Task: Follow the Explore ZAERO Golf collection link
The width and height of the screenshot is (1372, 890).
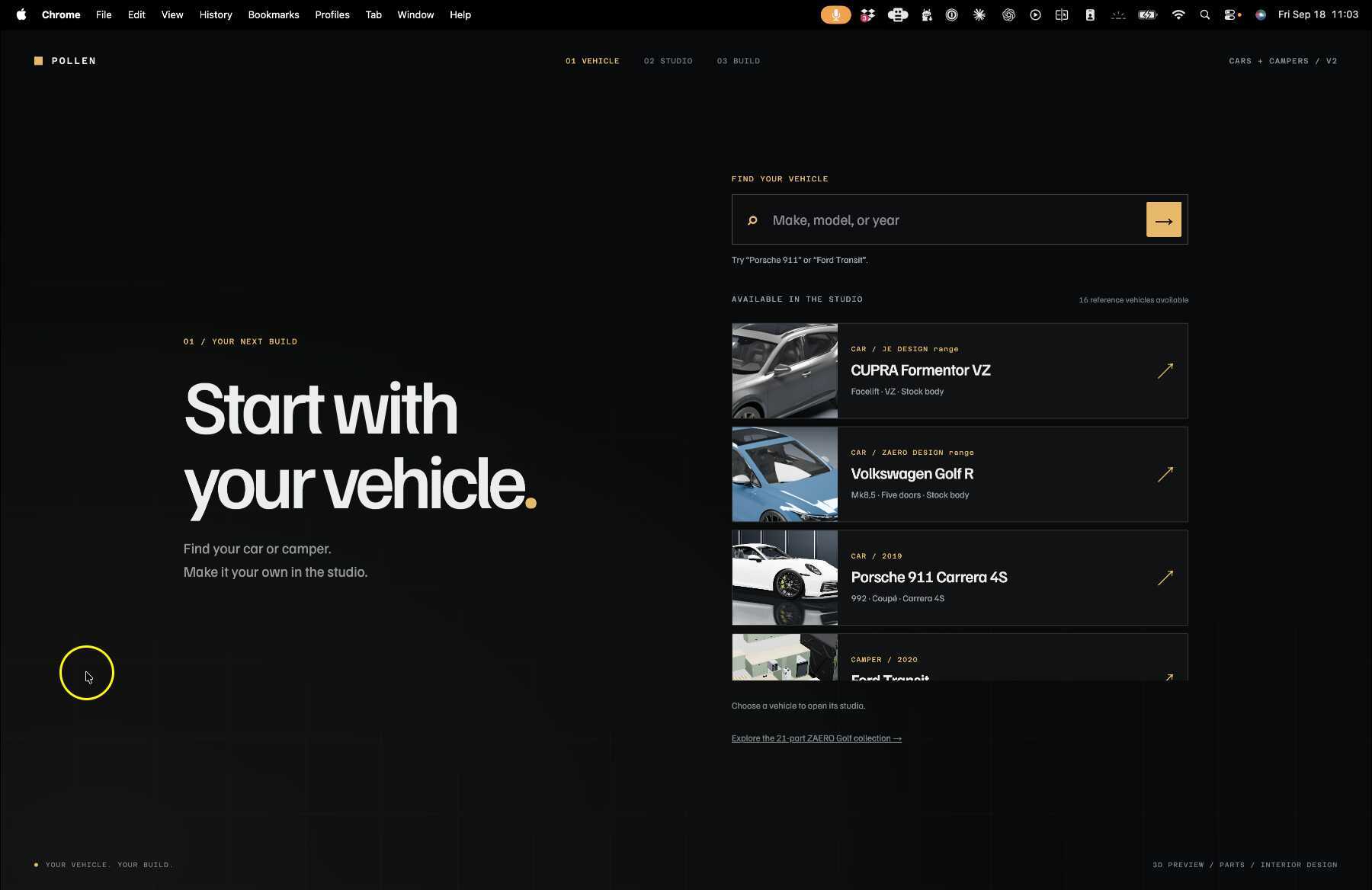Action: click(x=816, y=738)
